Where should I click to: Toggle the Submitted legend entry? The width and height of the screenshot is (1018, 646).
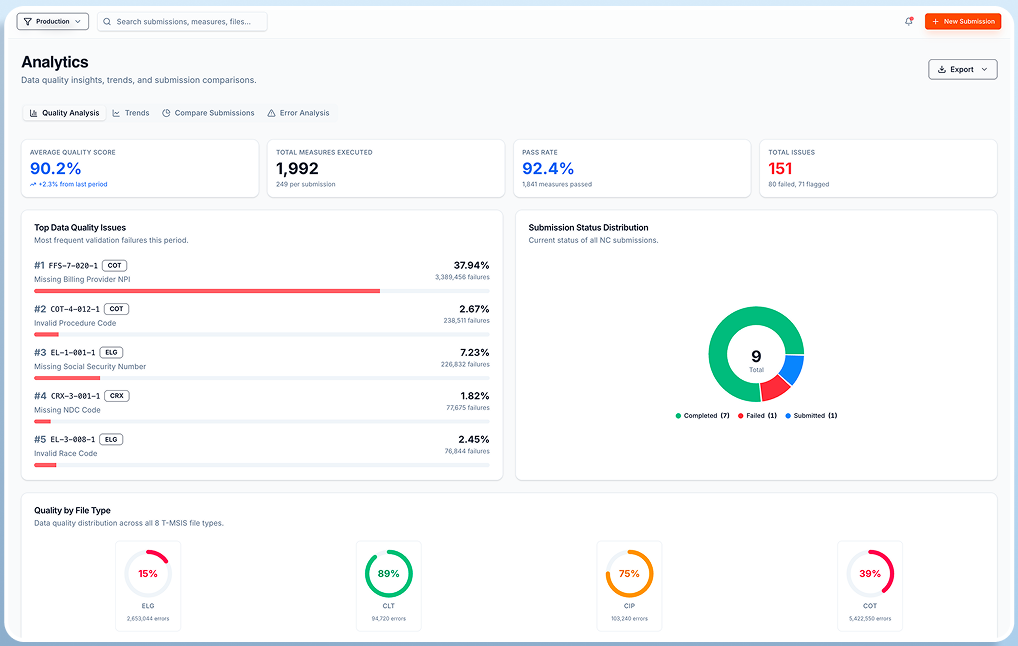pyautogui.click(x=811, y=416)
